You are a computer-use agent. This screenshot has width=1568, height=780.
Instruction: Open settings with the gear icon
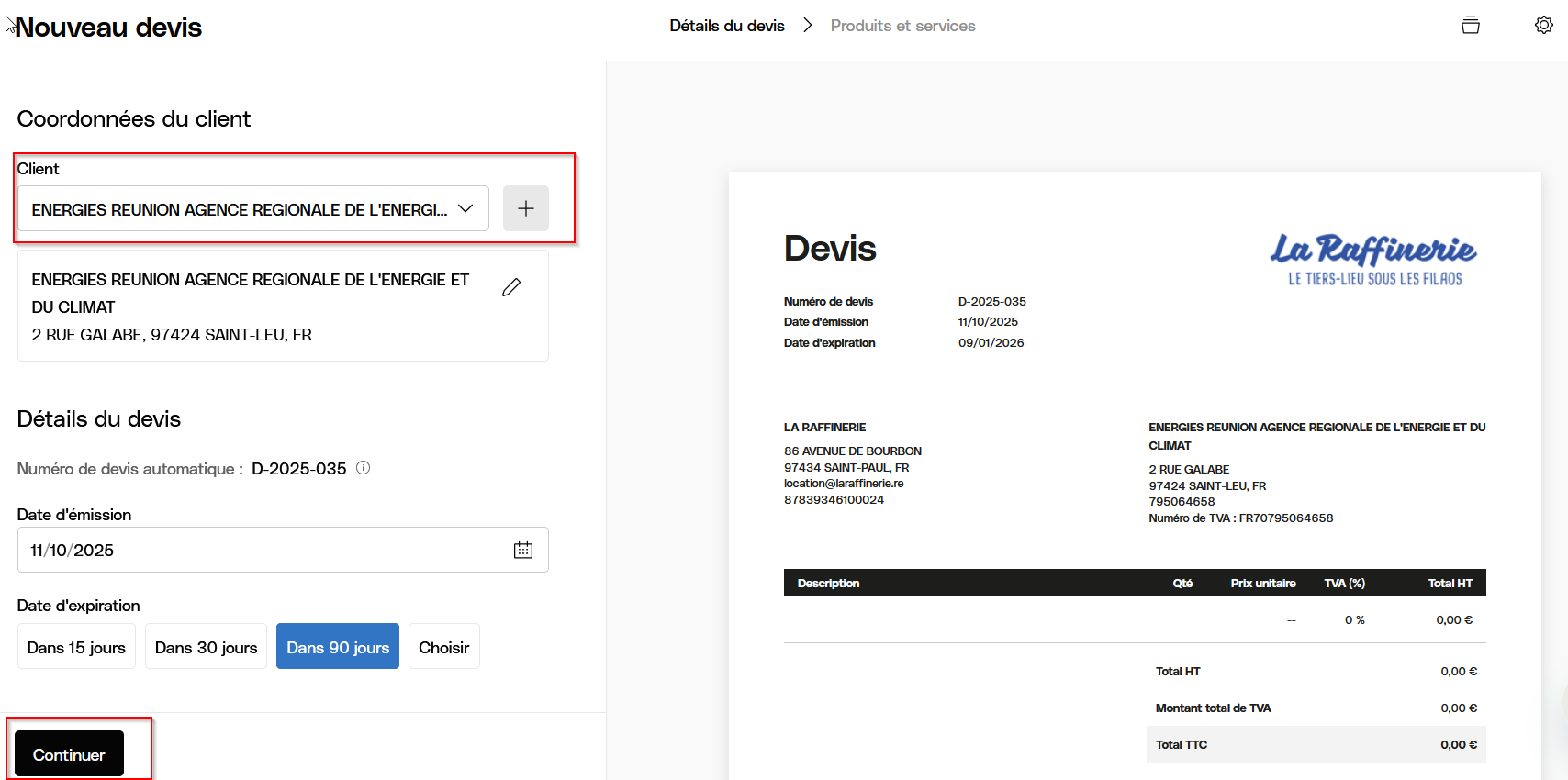pyautogui.click(x=1543, y=25)
